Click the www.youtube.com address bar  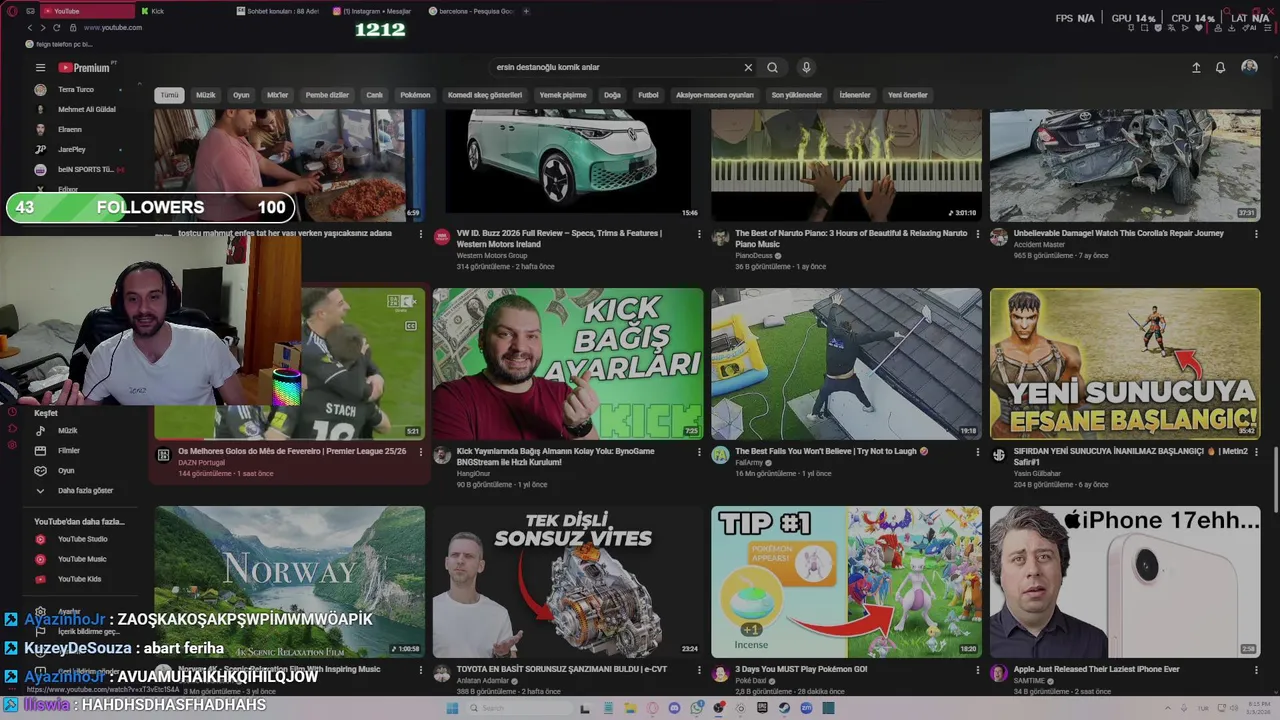(113, 28)
